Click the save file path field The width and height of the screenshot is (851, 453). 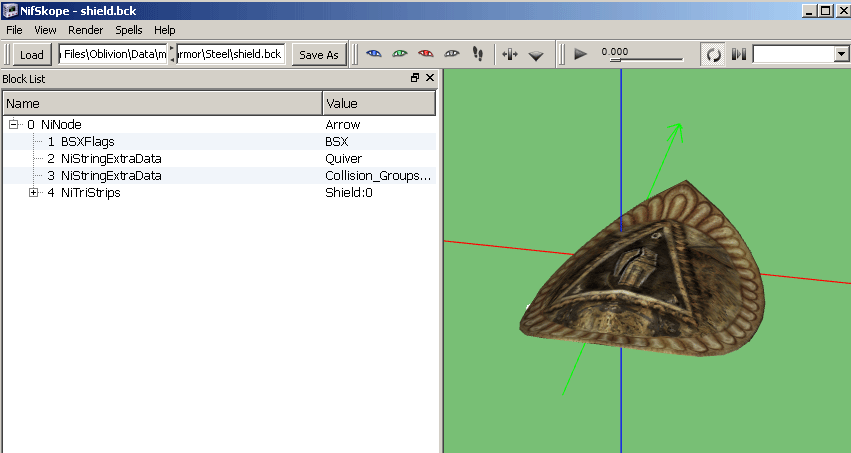click(x=231, y=54)
